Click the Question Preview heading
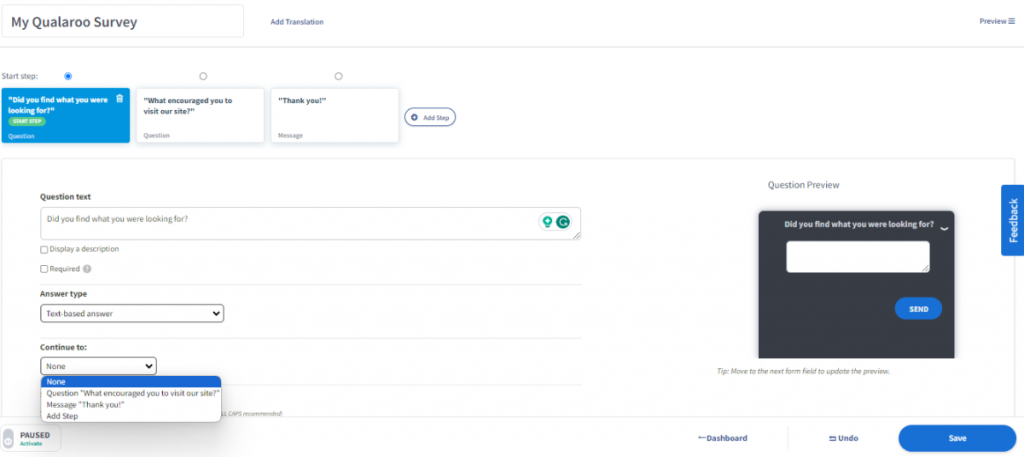The height and width of the screenshot is (457, 1024). tap(803, 185)
